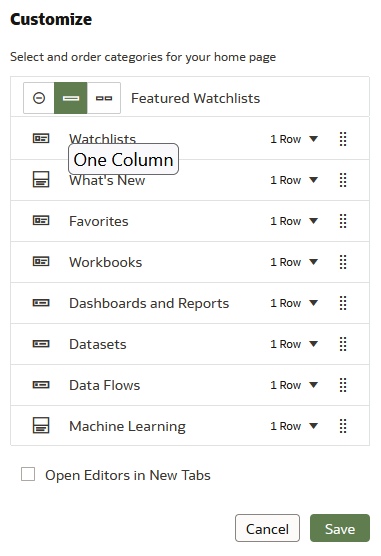The height and width of the screenshot is (556, 381).
Task: Save the home page customization
Action: coord(340,528)
